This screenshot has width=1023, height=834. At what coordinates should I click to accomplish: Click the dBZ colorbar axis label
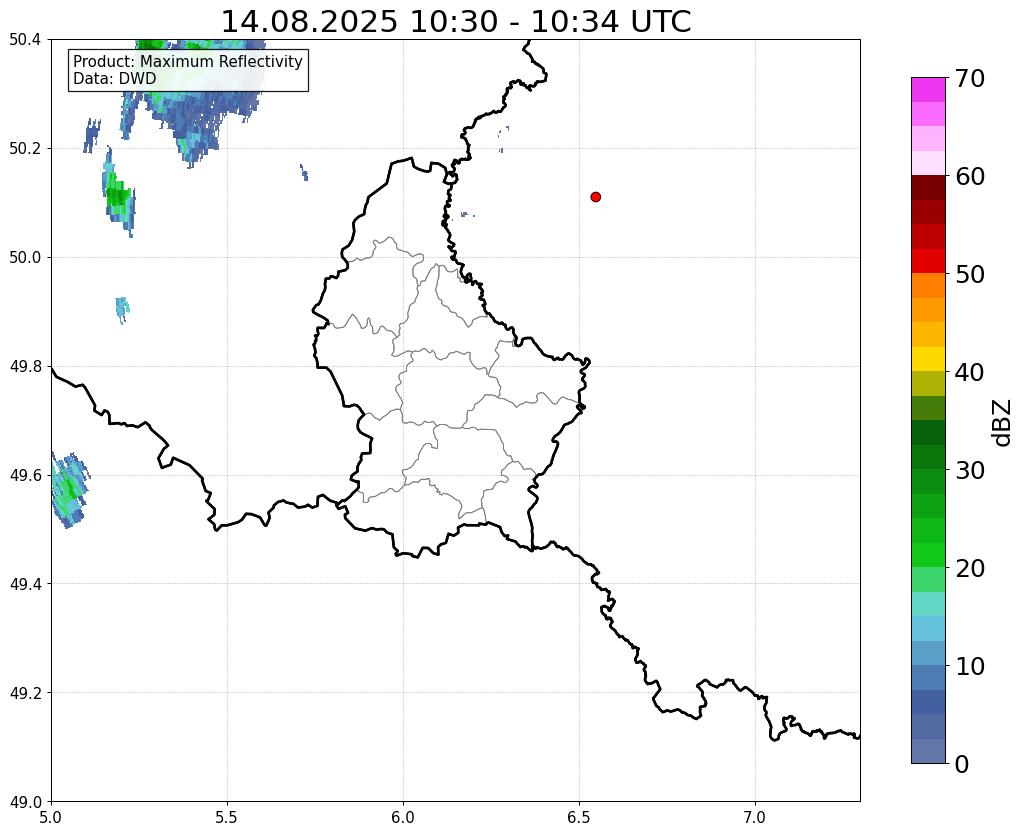pyautogui.click(x=1003, y=423)
